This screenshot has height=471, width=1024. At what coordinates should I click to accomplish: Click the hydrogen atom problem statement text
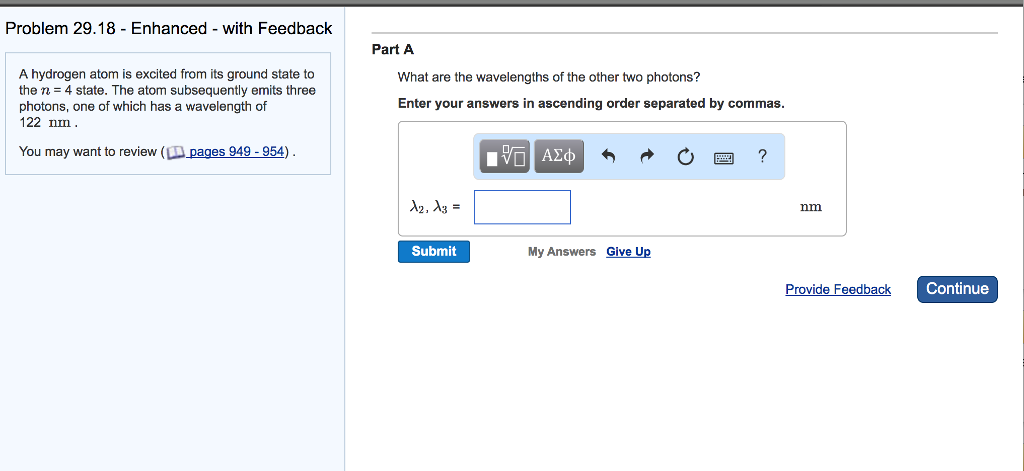[167, 98]
